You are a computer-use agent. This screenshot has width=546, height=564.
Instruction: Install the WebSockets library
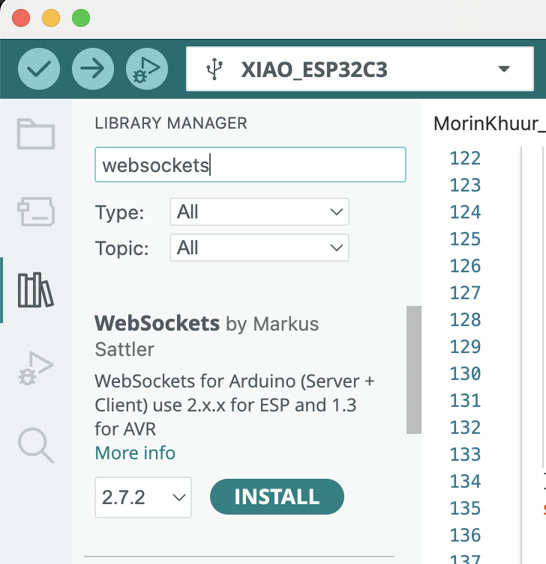pyautogui.click(x=277, y=497)
